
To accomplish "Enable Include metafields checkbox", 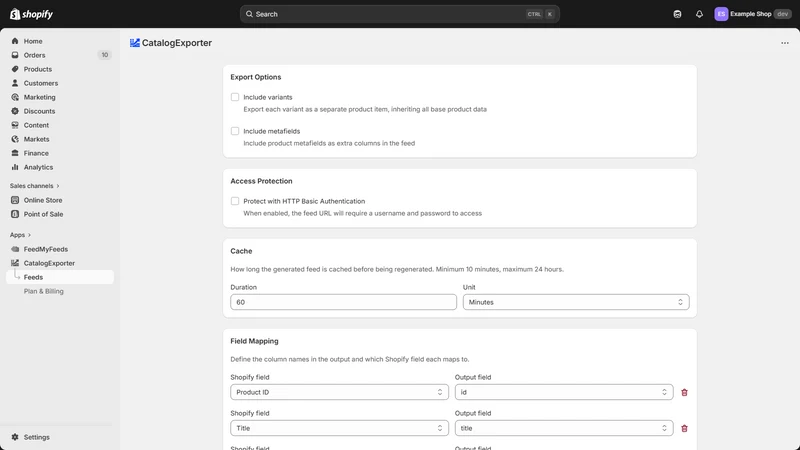I will pos(235,131).
